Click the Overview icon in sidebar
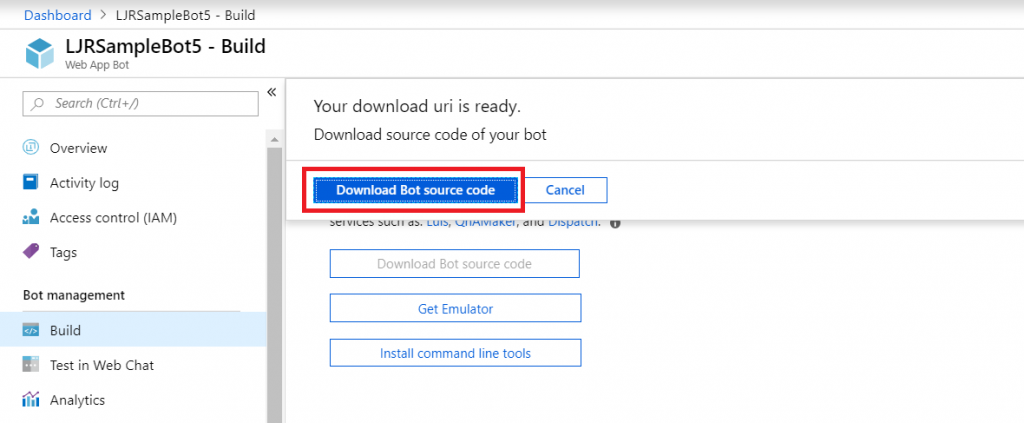The height and width of the screenshot is (423, 1024). [31, 148]
